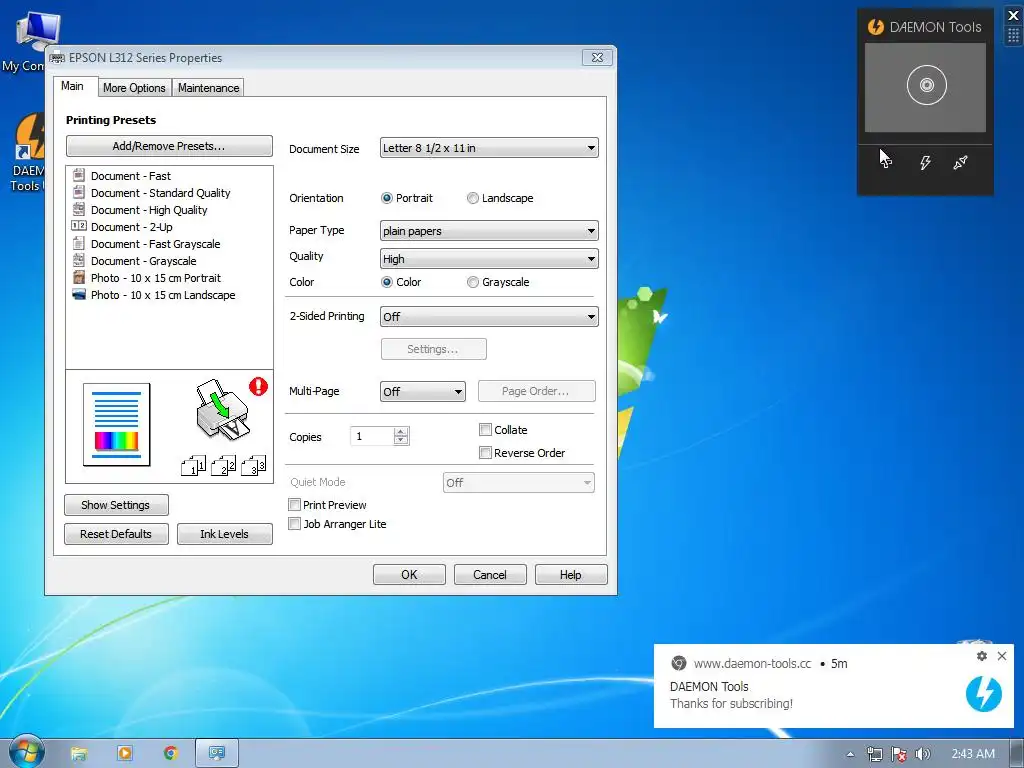The image size is (1024, 768).
Task: Click the collate pages 2-2 icon
Action: tap(223, 466)
